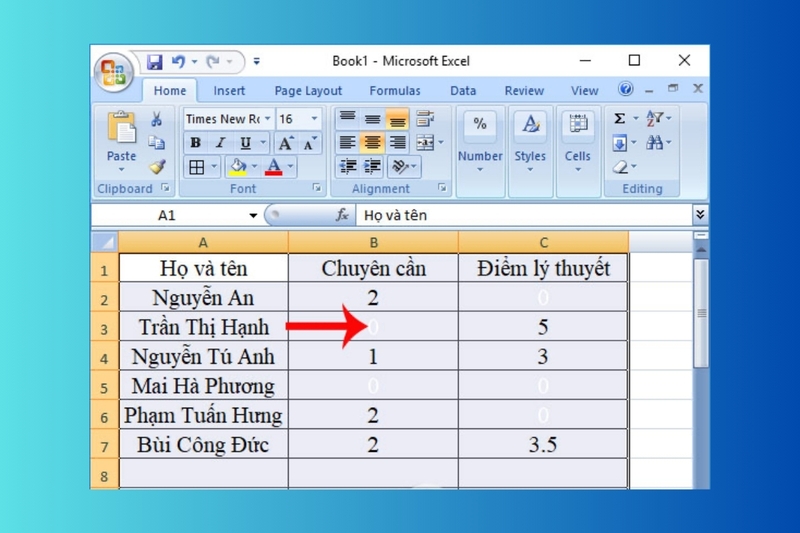Screen dimensions: 800x533
Task: Redo the last action
Action: click(213, 62)
